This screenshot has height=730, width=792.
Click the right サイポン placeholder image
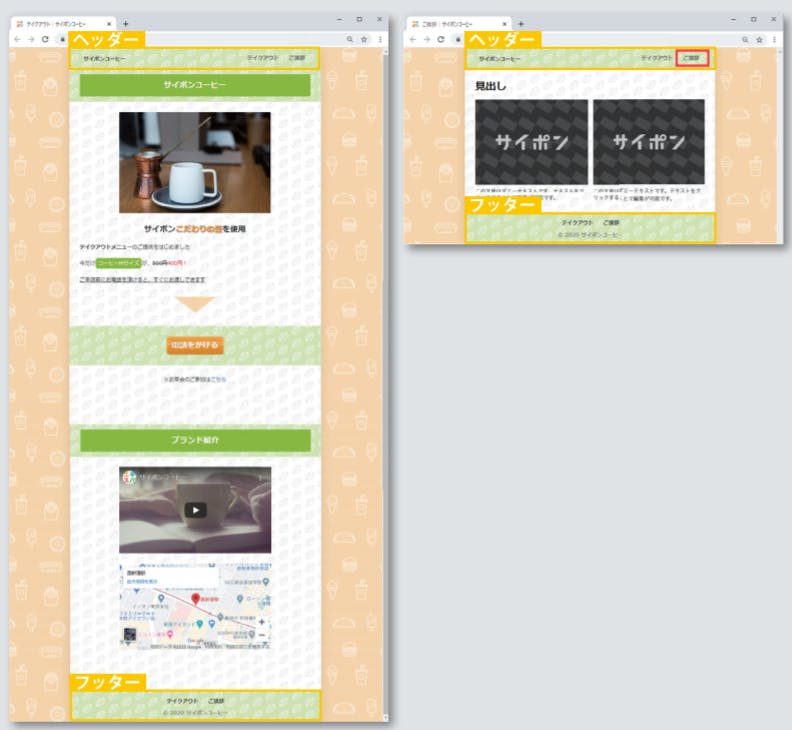coord(649,142)
